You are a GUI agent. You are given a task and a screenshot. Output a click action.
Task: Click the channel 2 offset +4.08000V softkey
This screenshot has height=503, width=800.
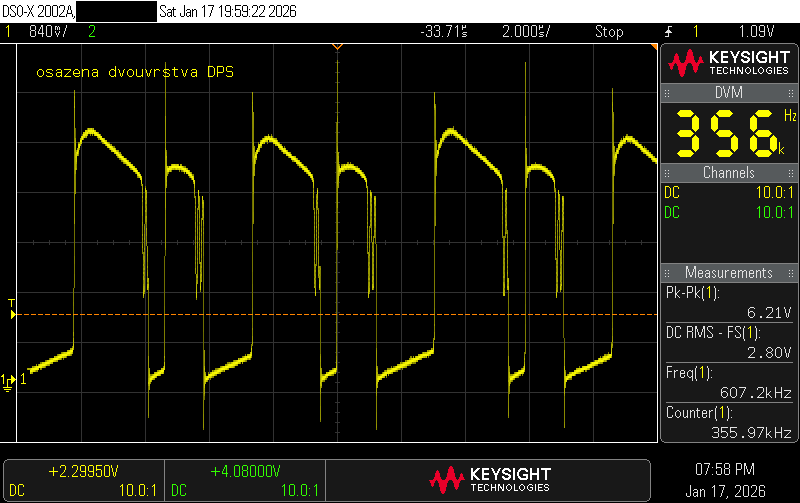tap(244, 480)
